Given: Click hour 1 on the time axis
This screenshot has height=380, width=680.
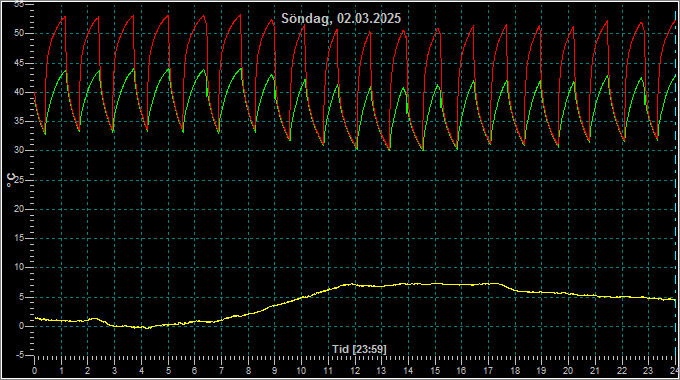Looking at the screenshot, I should tap(62, 371).
